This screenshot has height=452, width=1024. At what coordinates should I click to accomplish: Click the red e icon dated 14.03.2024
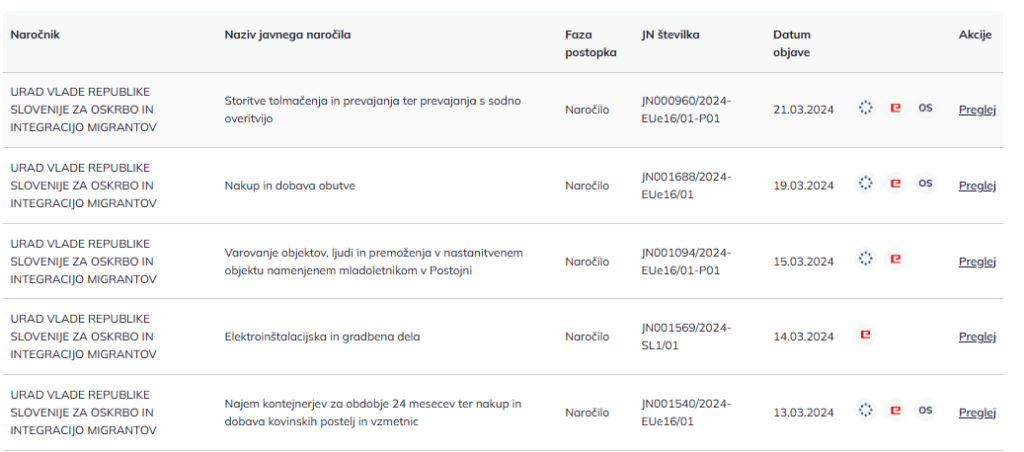coord(865,336)
